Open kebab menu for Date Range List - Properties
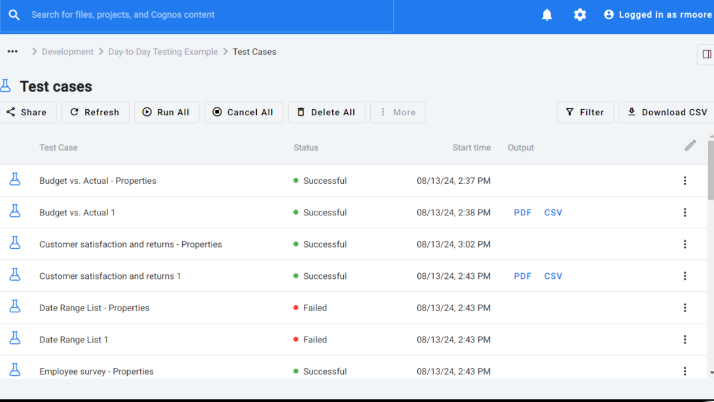This screenshot has height=402, width=714. [x=685, y=308]
